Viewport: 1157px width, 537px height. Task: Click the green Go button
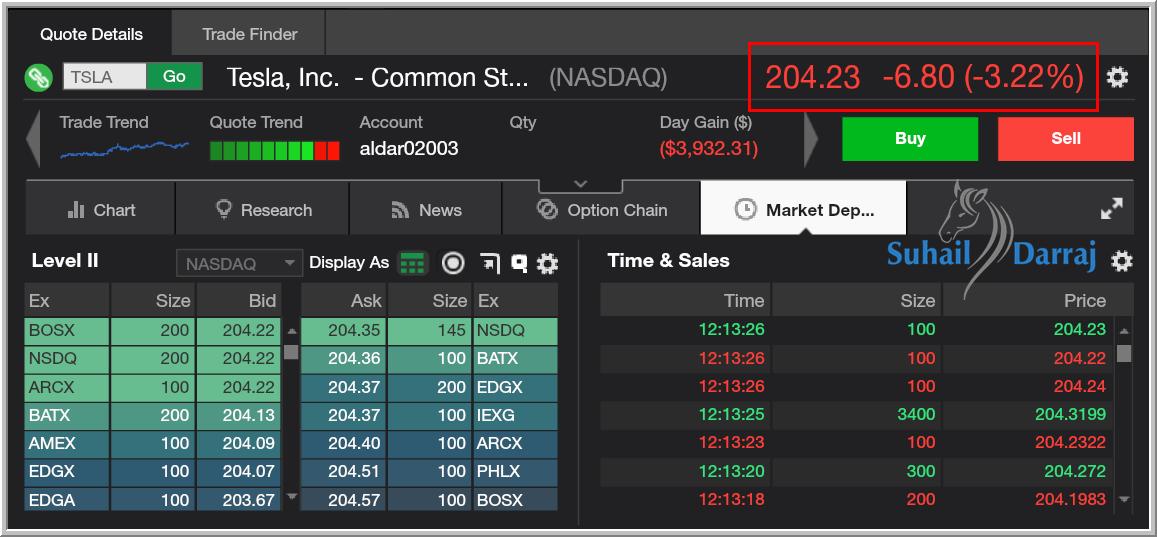174,77
